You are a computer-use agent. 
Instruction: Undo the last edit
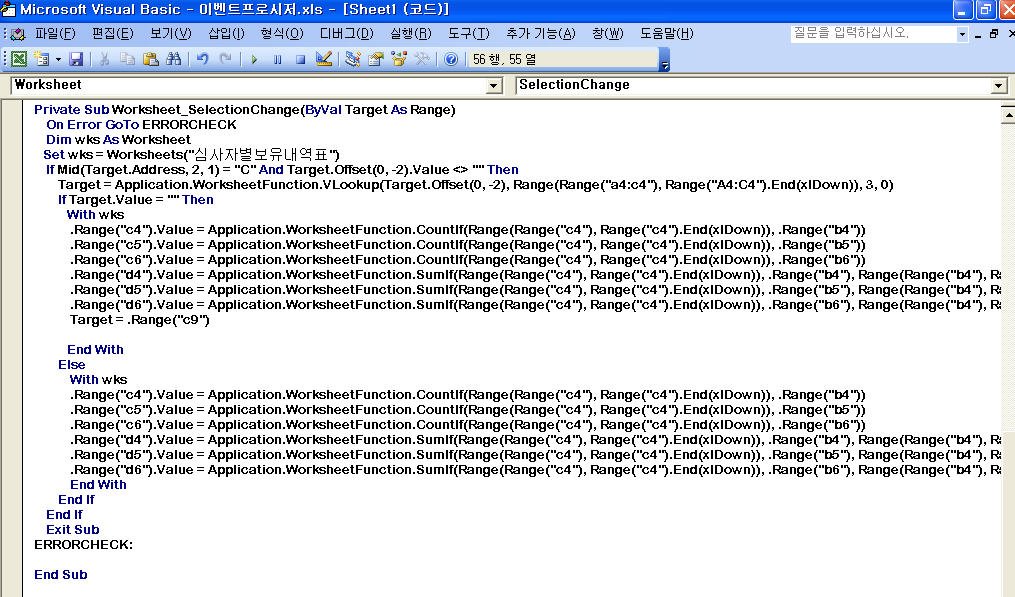tap(203, 60)
